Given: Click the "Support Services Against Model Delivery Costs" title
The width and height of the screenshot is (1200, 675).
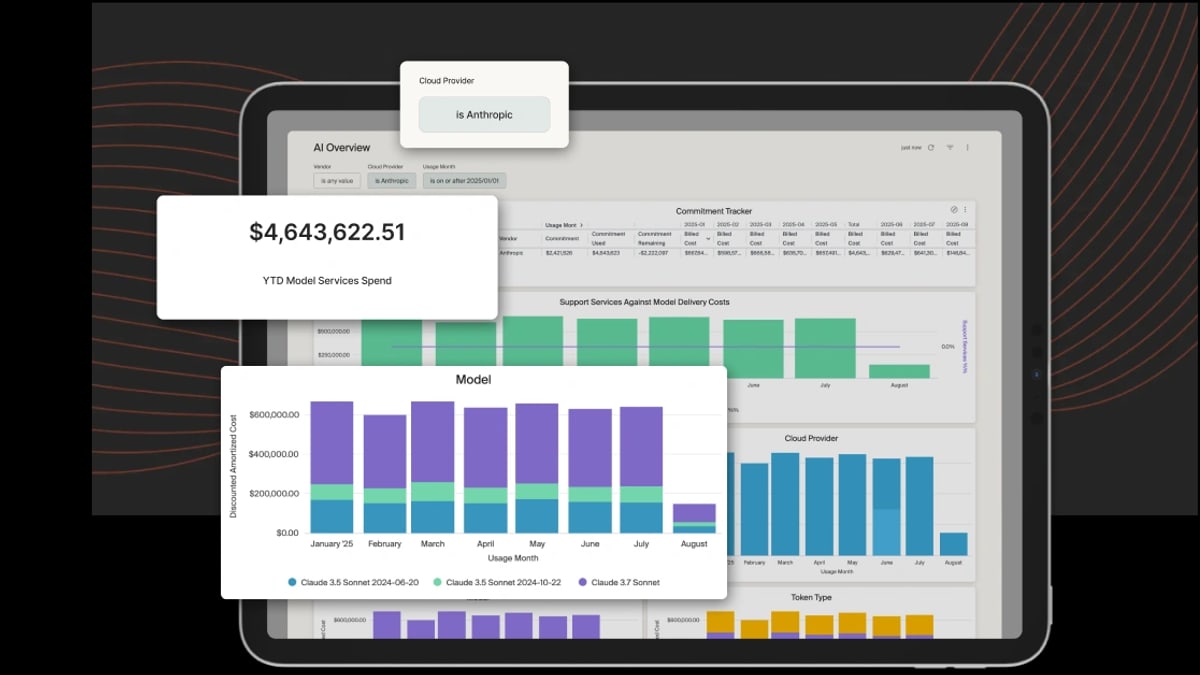Looking at the screenshot, I should pos(642,302).
